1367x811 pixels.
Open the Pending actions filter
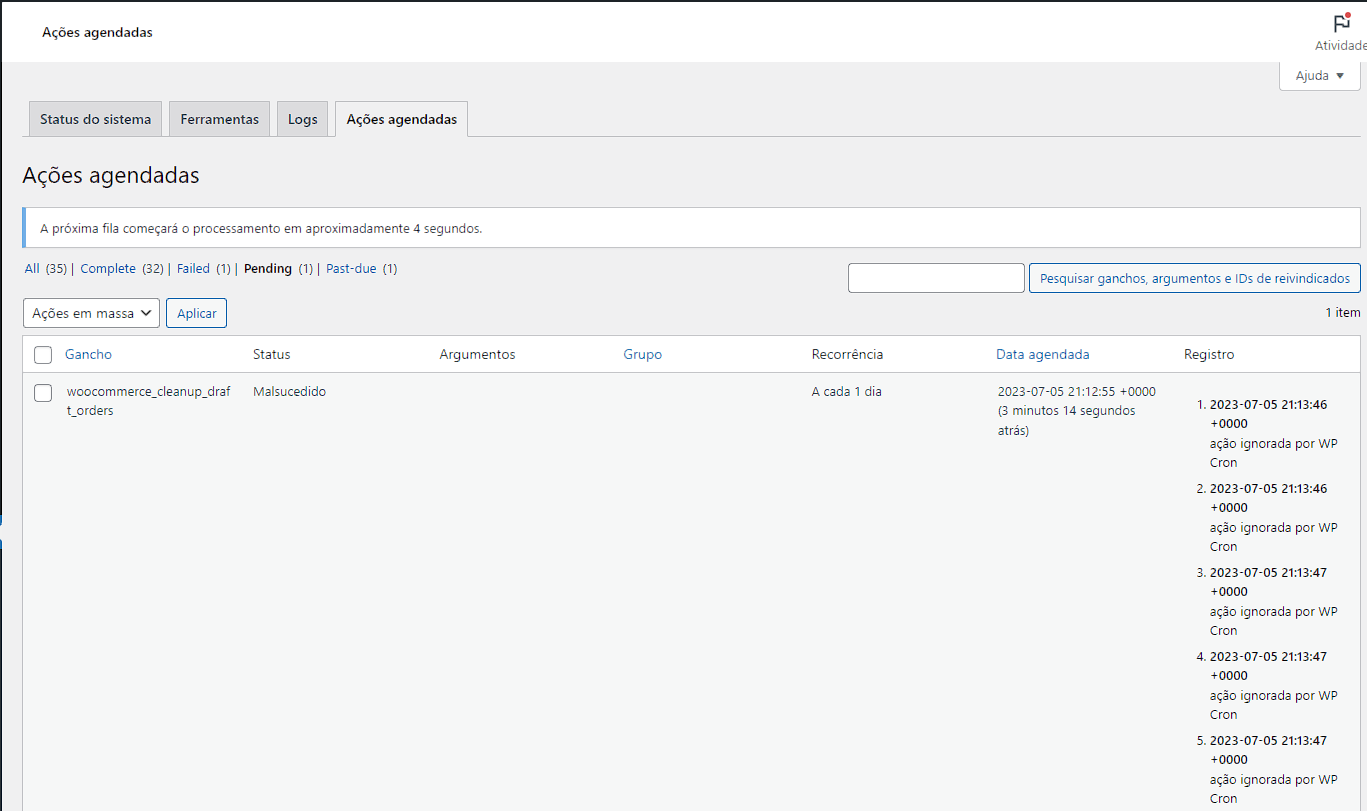pyautogui.click(x=265, y=268)
